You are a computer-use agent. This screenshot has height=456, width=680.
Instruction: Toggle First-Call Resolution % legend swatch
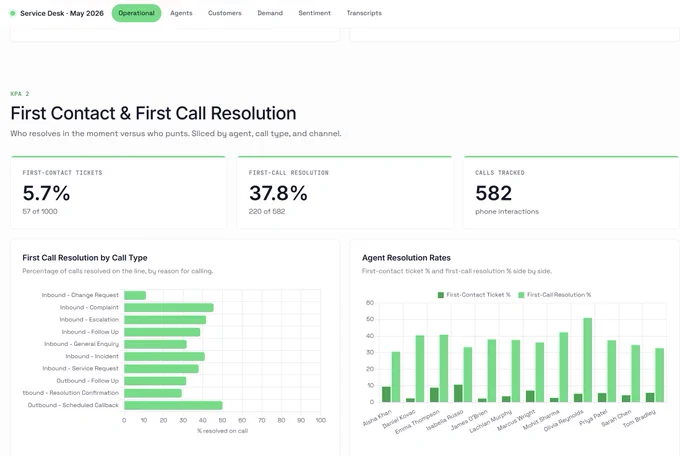(521, 295)
